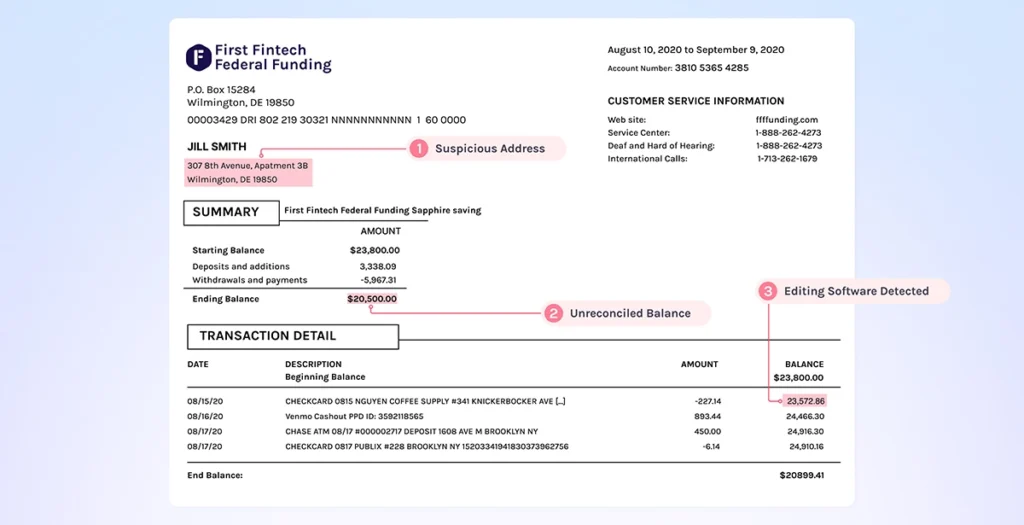This screenshot has height=525, width=1024.
Task: Click the 24,910.16 balance value
Action: click(807, 447)
